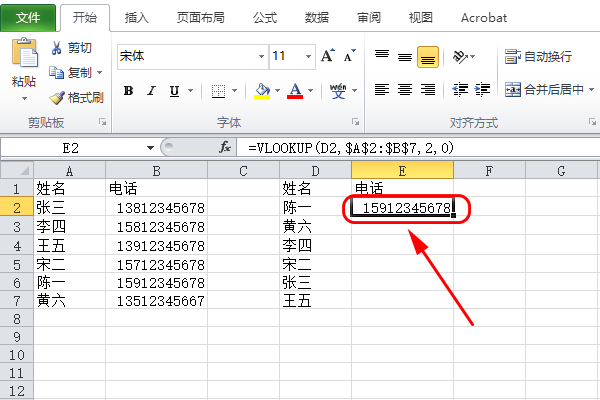Open phonetic guide dropdown arrow
The image size is (600, 400).
click(x=354, y=91)
